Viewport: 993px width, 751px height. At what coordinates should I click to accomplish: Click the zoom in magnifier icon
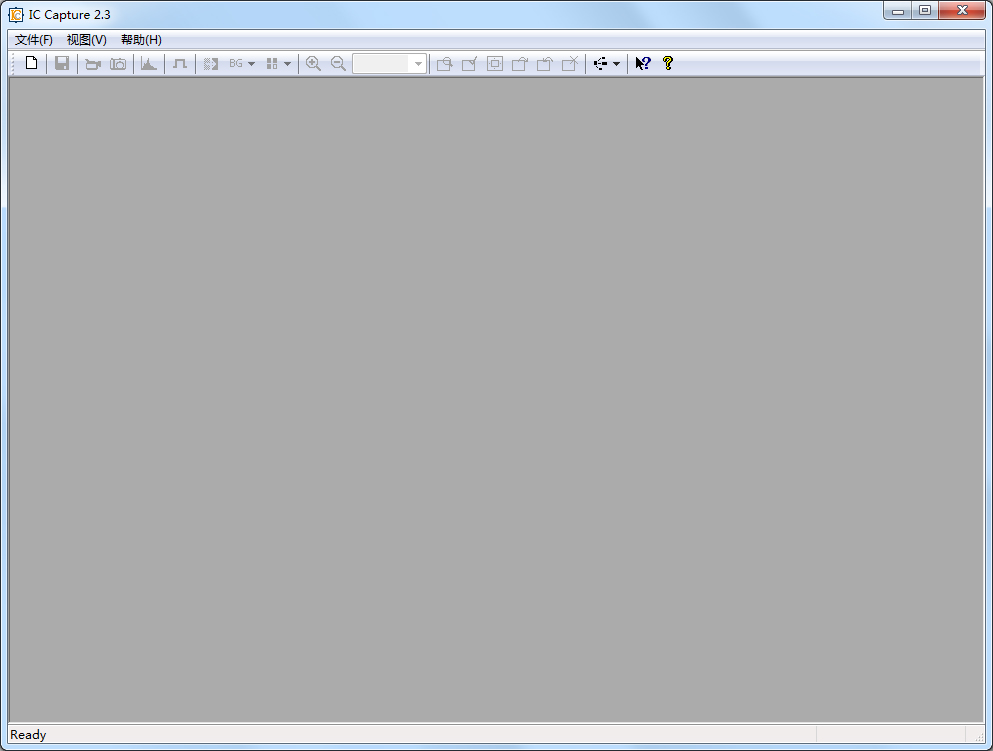click(x=313, y=63)
